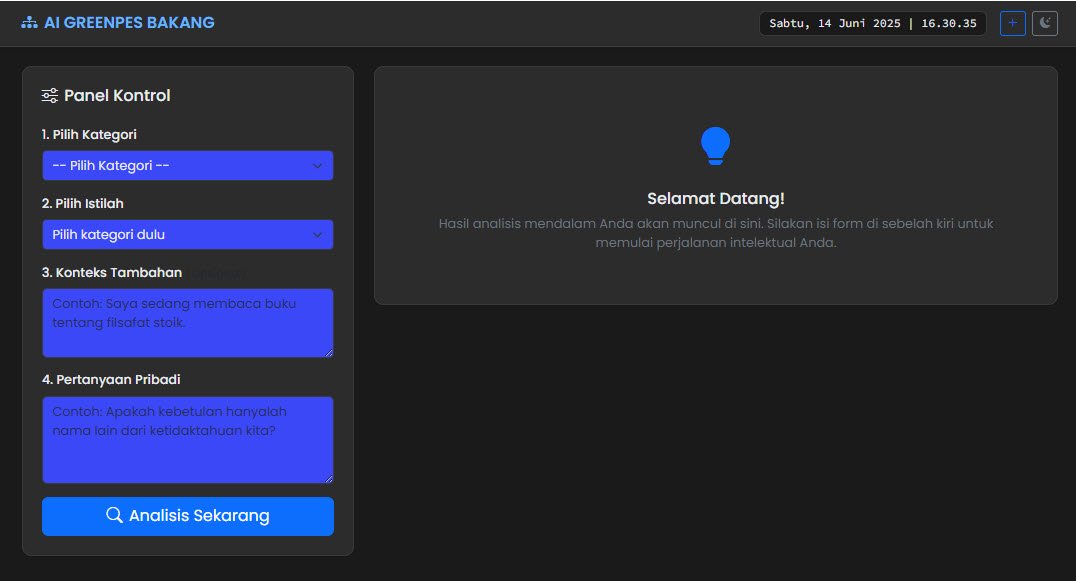Click the "2. Pilih Istilah" label

tap(82, 204)
